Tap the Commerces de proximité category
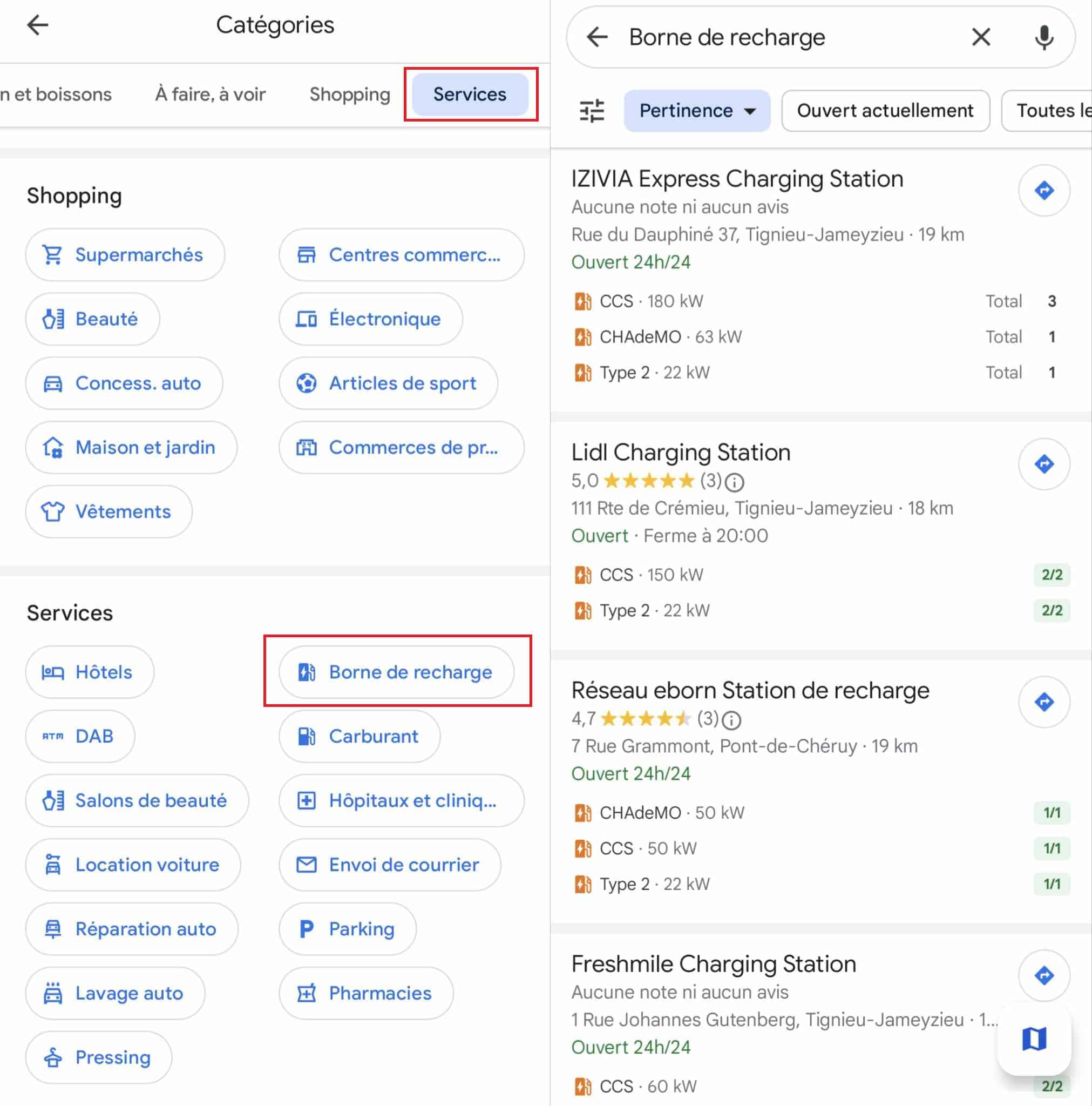Image resolution: width=1092 pixels, height=1106 pixels. [x=401, y=447]
